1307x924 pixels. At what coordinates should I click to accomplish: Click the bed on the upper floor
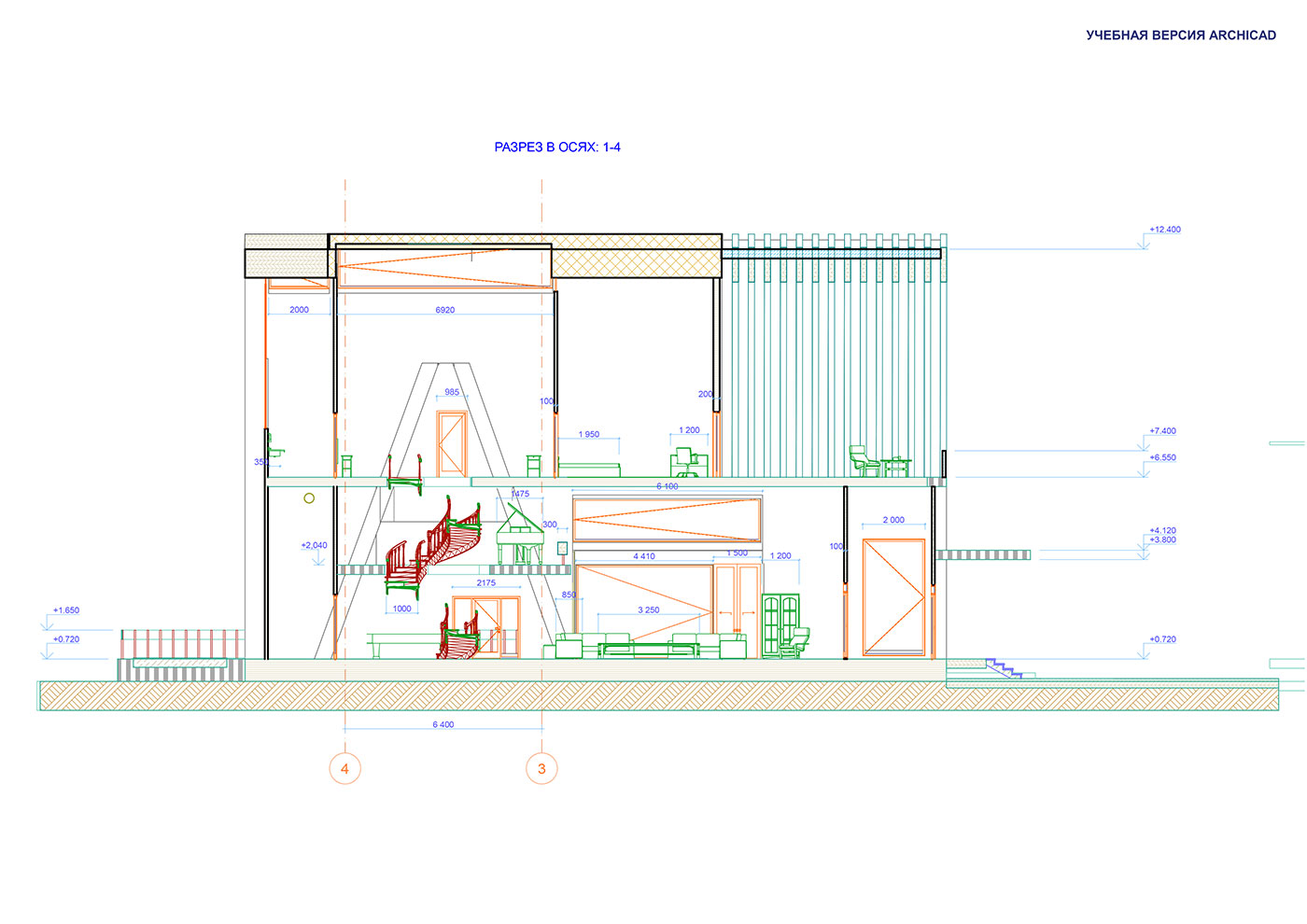(588, 469)
